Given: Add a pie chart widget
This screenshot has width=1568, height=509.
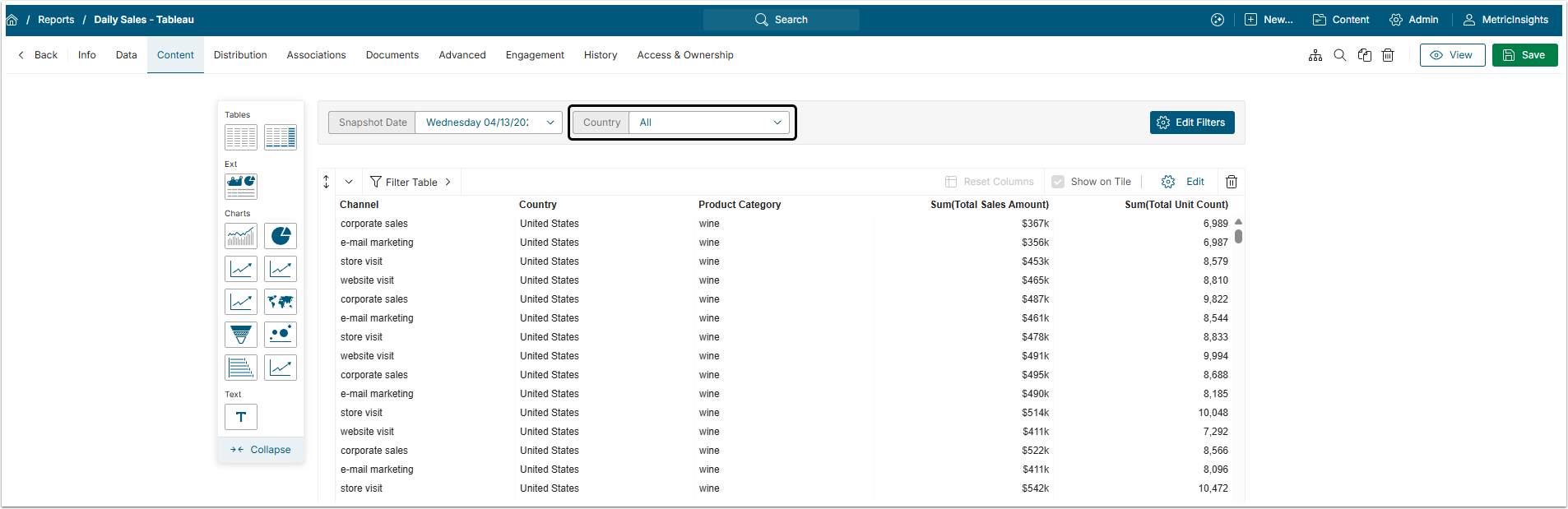Looking at the screenshot, I should (281, 236).
